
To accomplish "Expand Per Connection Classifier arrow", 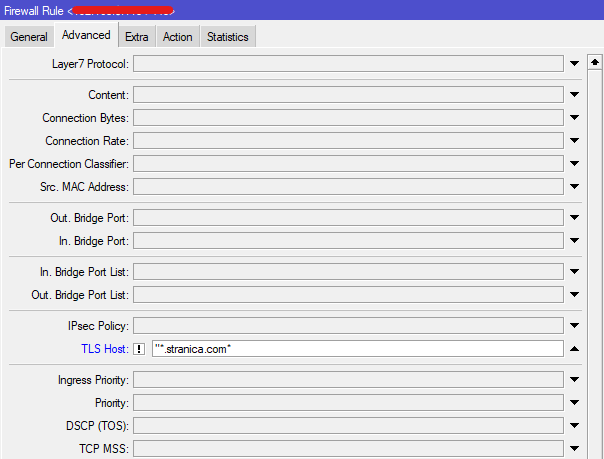I will pos(574,163).
